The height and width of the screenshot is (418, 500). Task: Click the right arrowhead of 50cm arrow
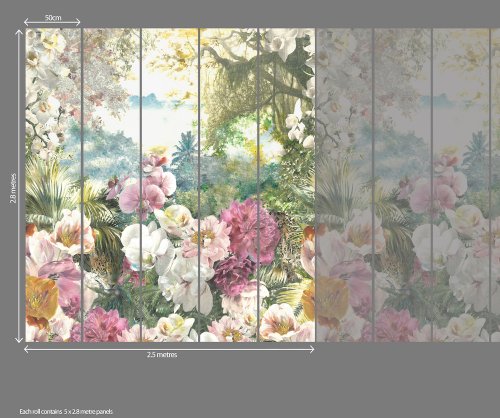click(78, 22)
